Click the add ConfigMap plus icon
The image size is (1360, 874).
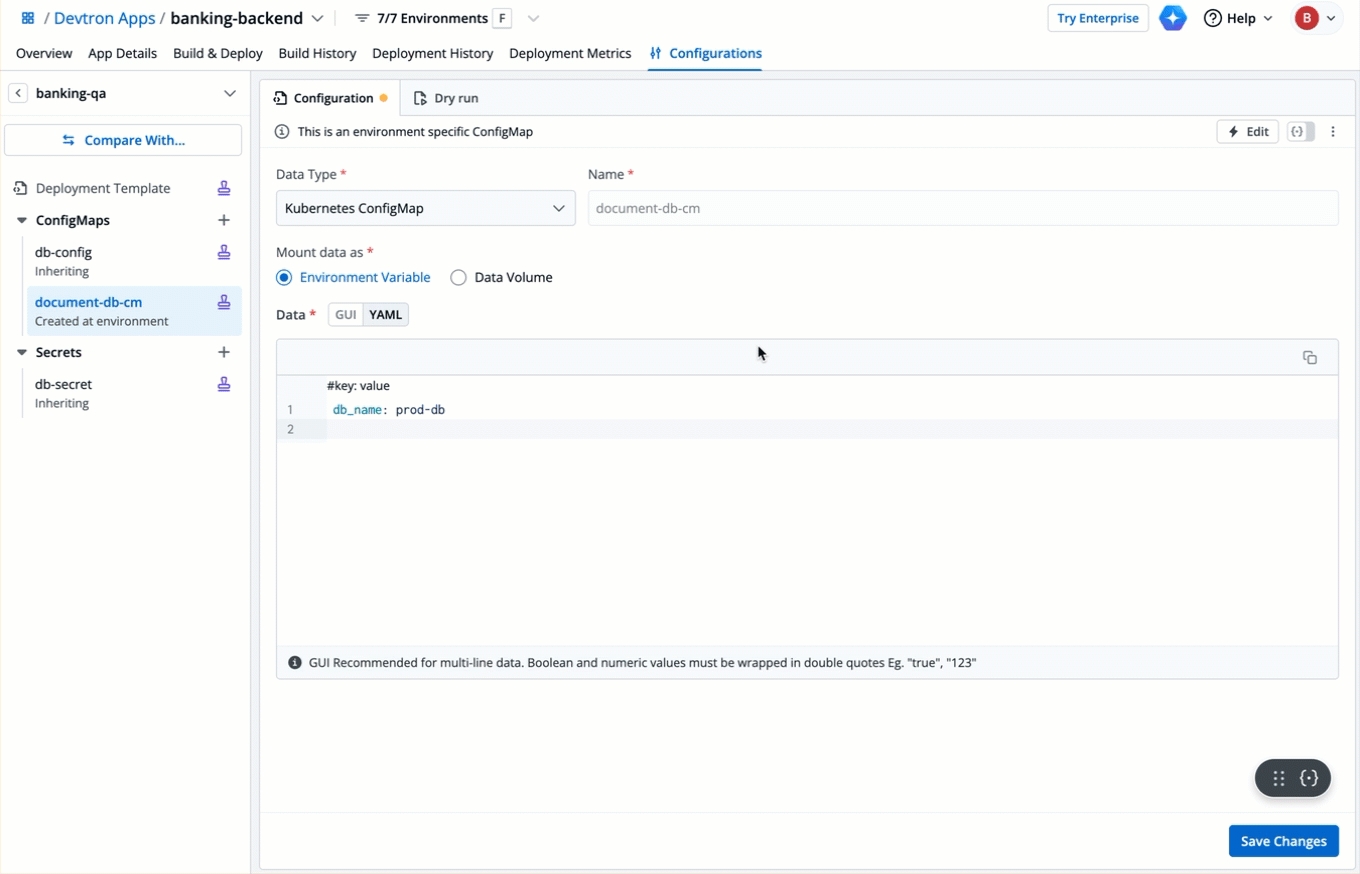224,220
